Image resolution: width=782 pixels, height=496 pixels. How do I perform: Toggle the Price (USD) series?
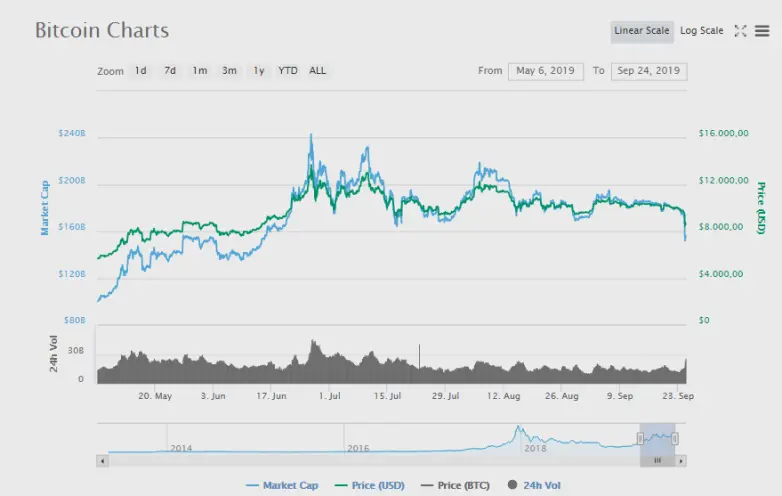pos(370,485)
